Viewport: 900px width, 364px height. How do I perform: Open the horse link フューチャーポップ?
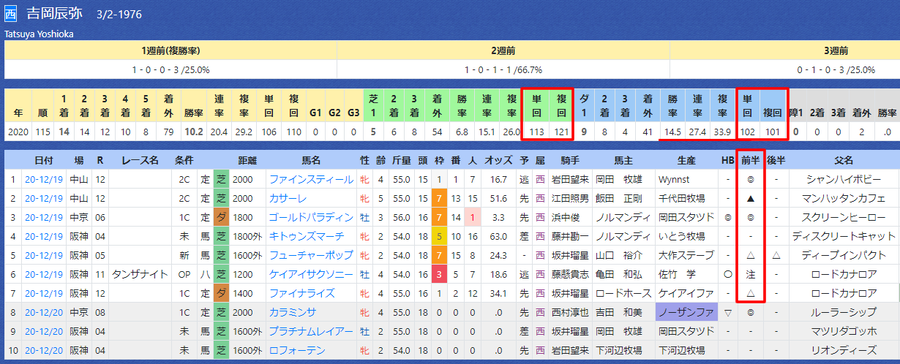point(311,255)
